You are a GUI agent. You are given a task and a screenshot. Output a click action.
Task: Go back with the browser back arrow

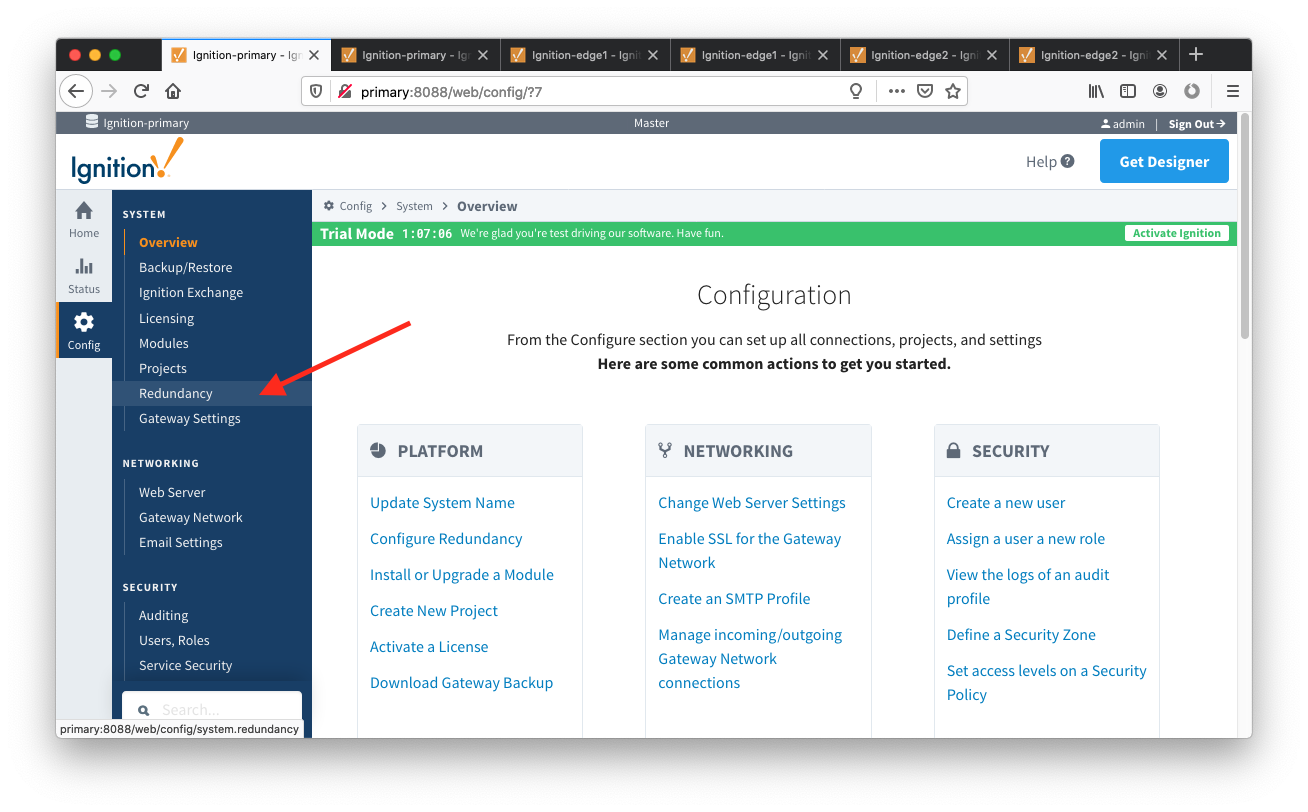(76, 91)
